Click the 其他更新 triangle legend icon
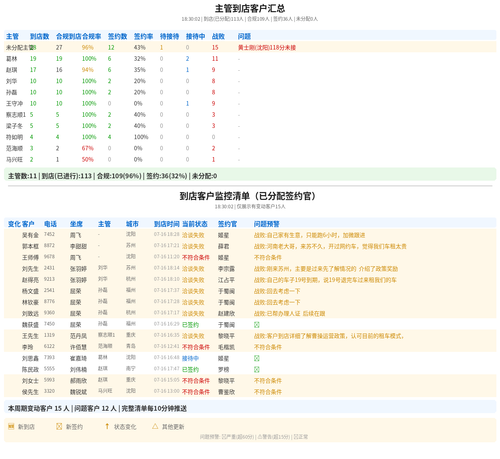The image size is (500, 459). coord(155,426)
